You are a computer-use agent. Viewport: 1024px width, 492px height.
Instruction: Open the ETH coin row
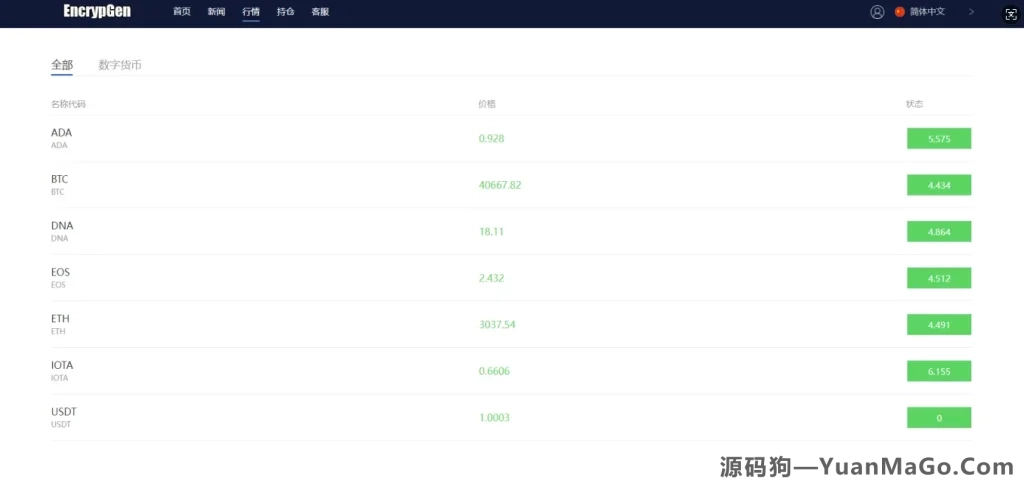pos(511,324)
